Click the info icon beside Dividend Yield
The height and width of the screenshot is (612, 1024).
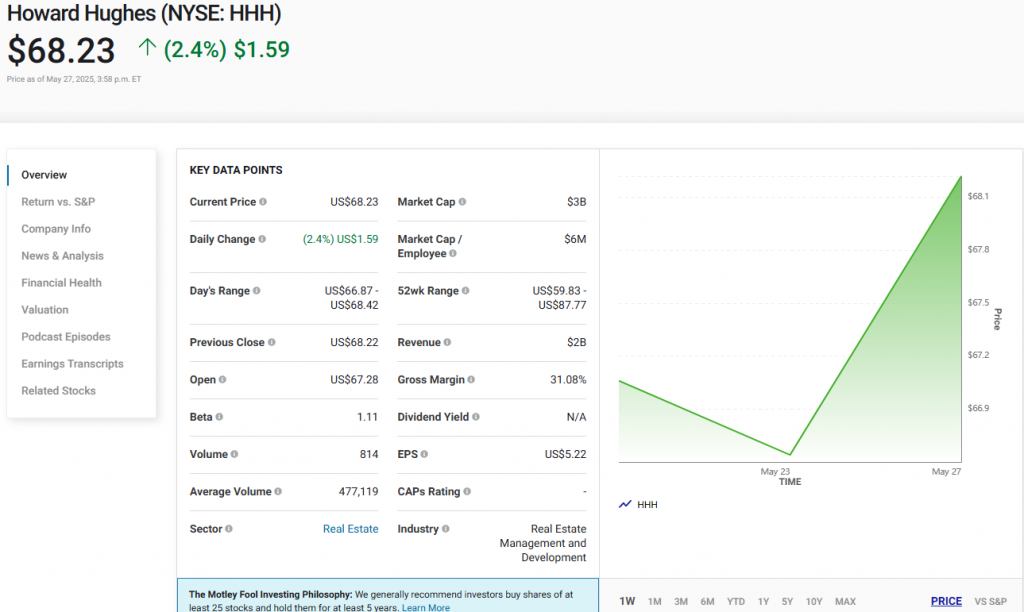pos(476,417)
